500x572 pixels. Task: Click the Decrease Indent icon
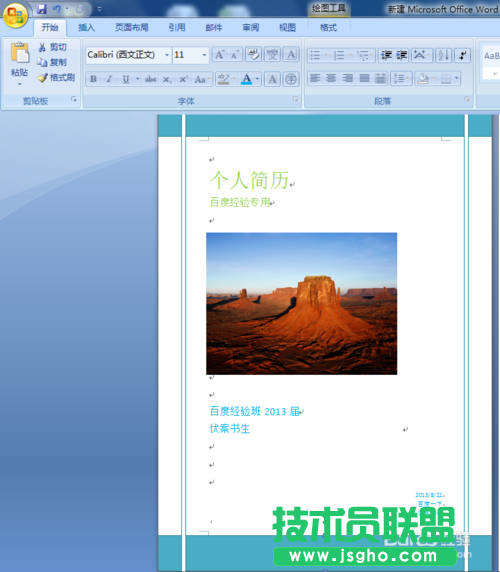click(x=386, y=55)
